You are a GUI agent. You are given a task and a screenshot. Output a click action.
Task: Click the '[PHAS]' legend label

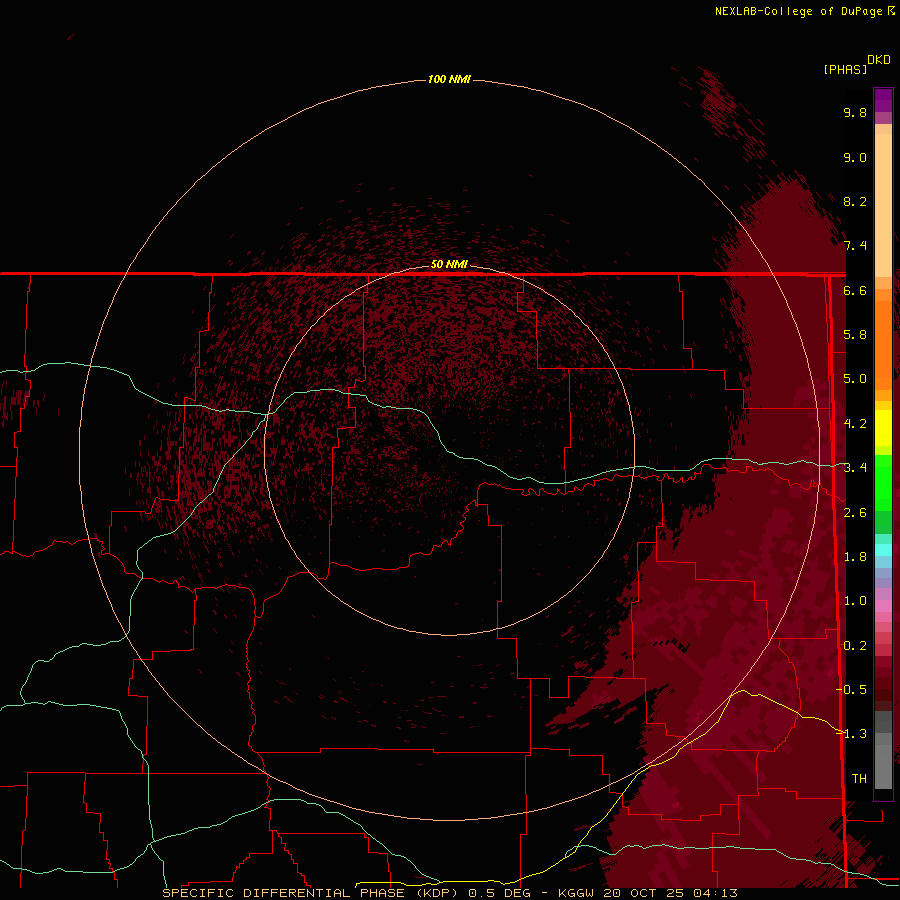point(845,69)
